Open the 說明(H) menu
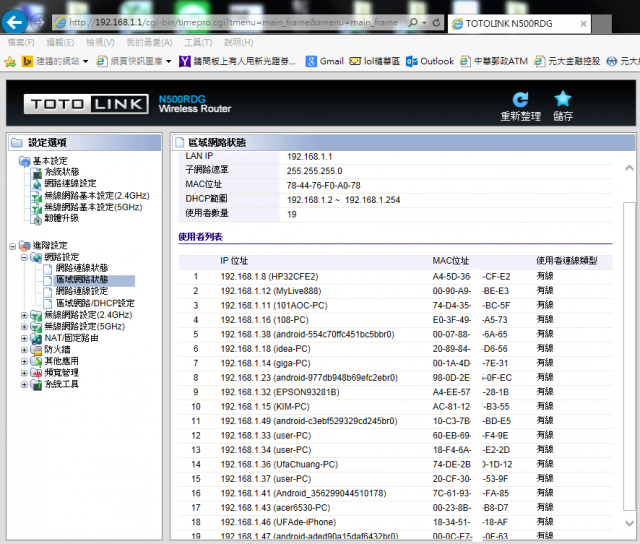640x544 pixels. (238, 42)
